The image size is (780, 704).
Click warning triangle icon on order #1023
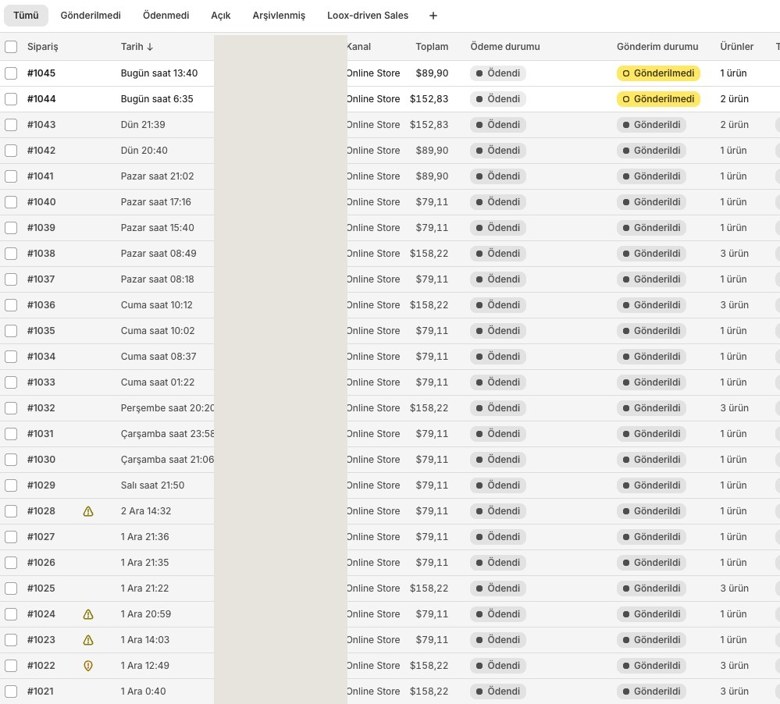click(88, 640)
